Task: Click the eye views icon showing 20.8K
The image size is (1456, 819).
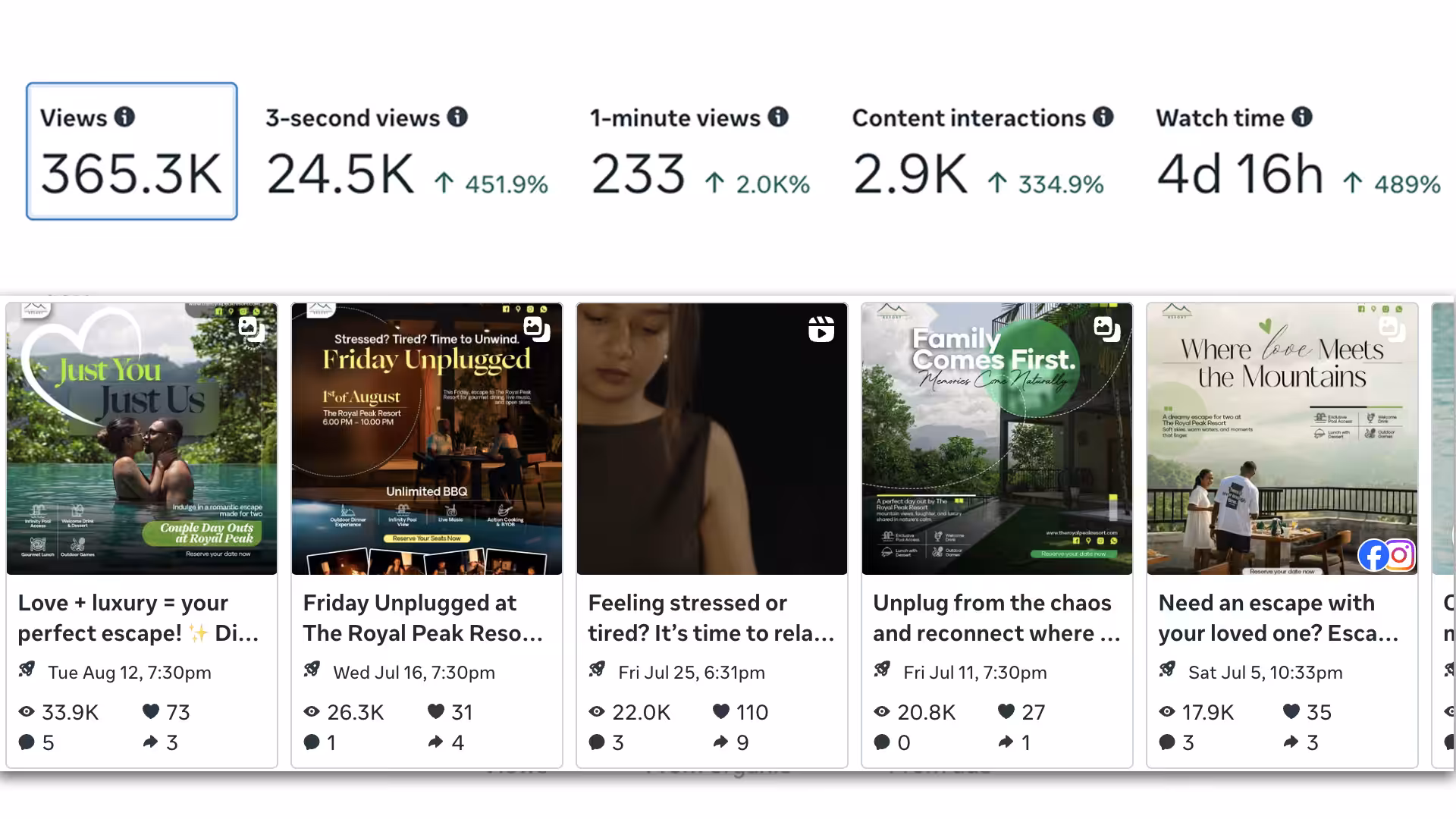Action: point(882,712)
